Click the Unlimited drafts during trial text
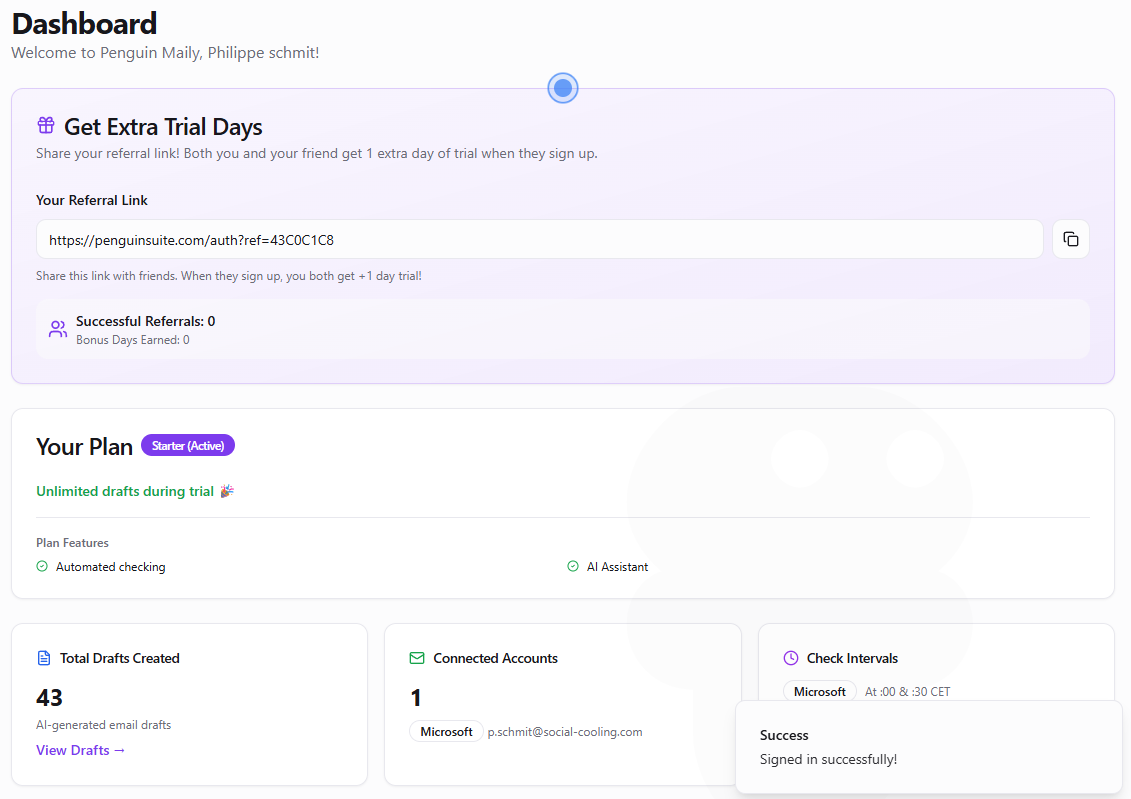Image resolution: width=1131 pixels, height=799 pixels. (125, 491)
